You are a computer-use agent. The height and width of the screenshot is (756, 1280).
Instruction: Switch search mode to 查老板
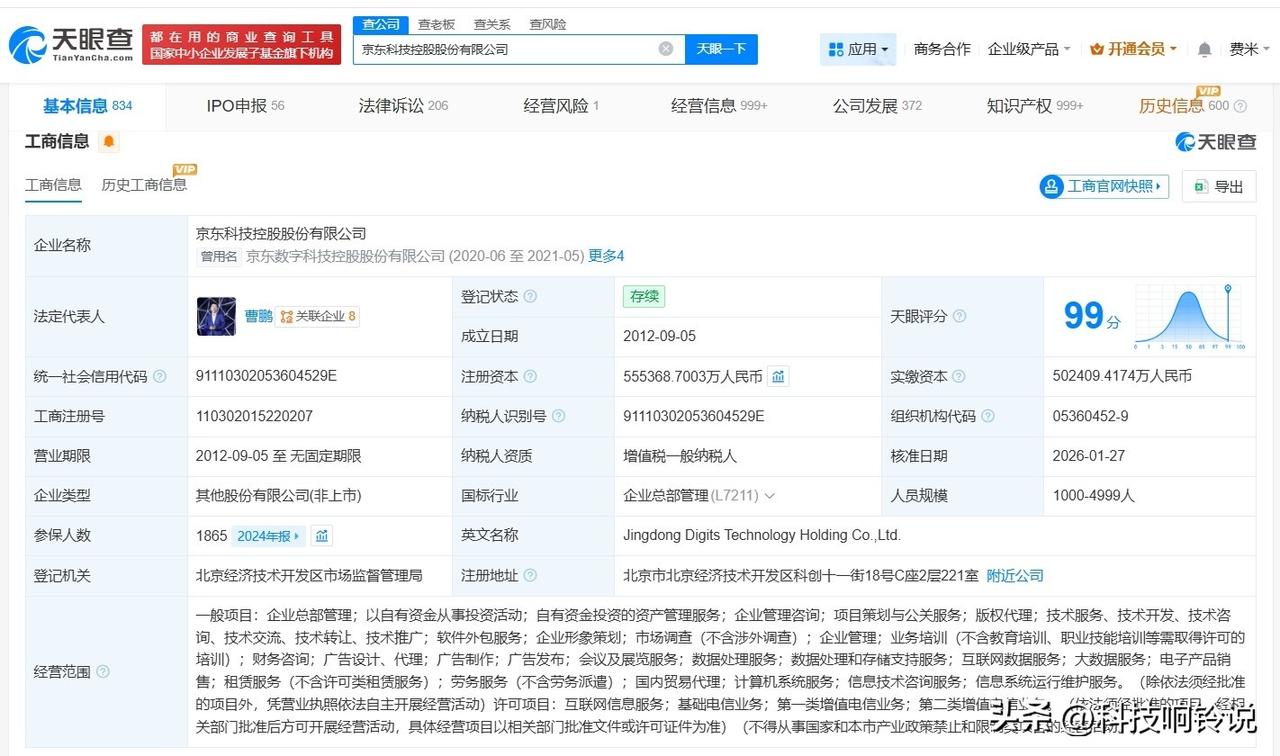pyautogui.click(x=436, y=24)
